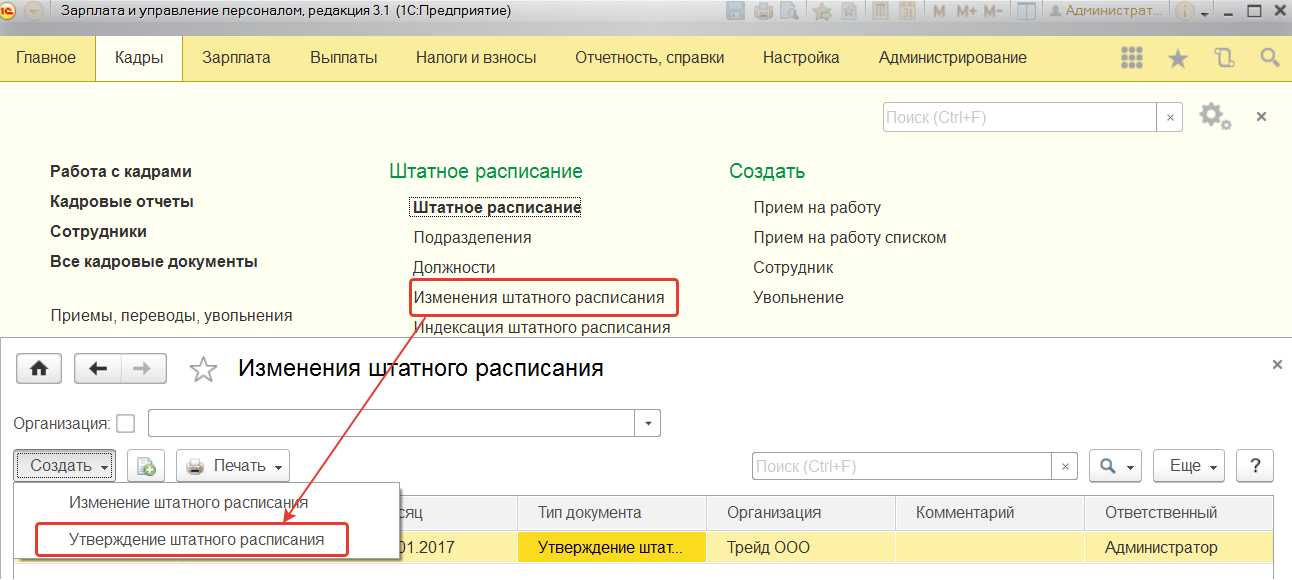Open Кадровые отчеты link
Screen dimensions: 1292x580
(122, 202)
